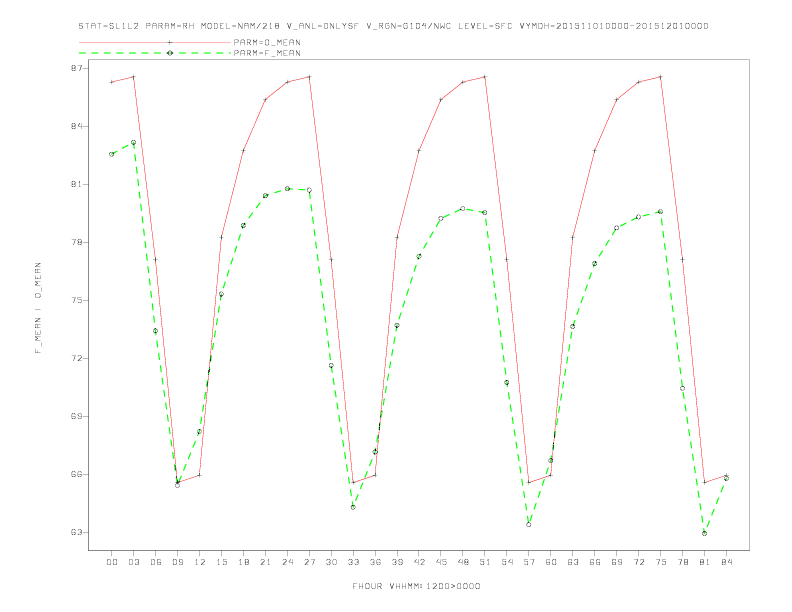
Task: Click the 84 forecast hour x-axis label
Action: (726, 562)
